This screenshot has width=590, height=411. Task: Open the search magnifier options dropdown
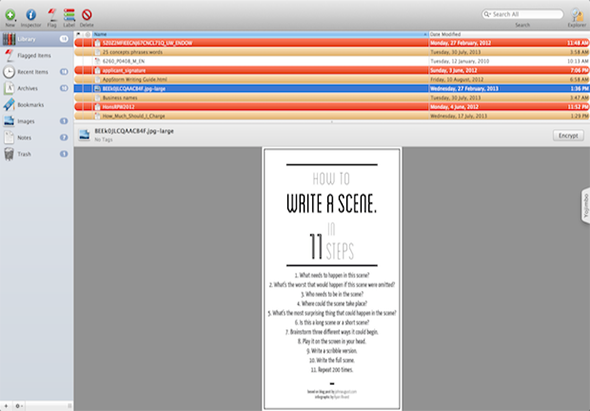tap(487, 14)
